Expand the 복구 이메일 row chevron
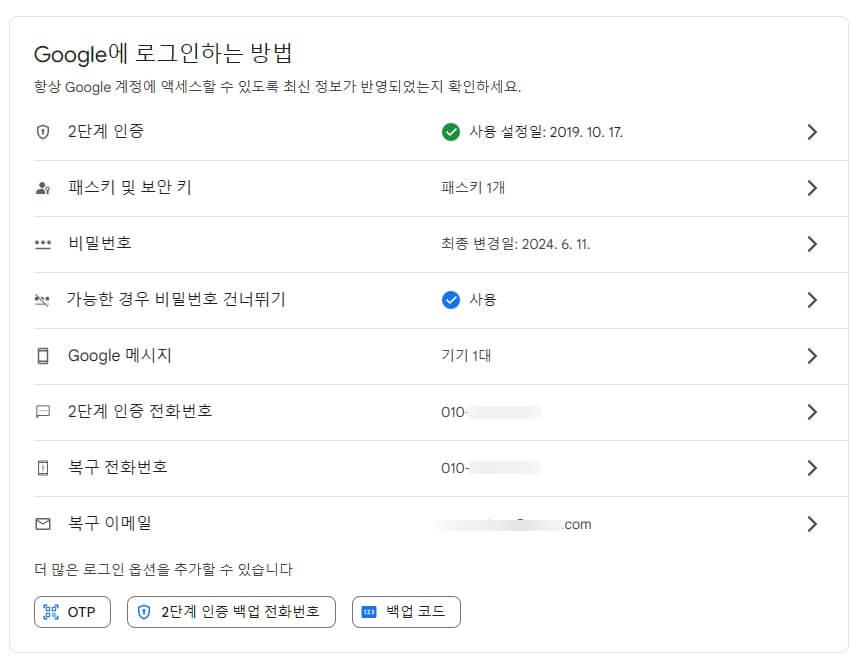 813,523
